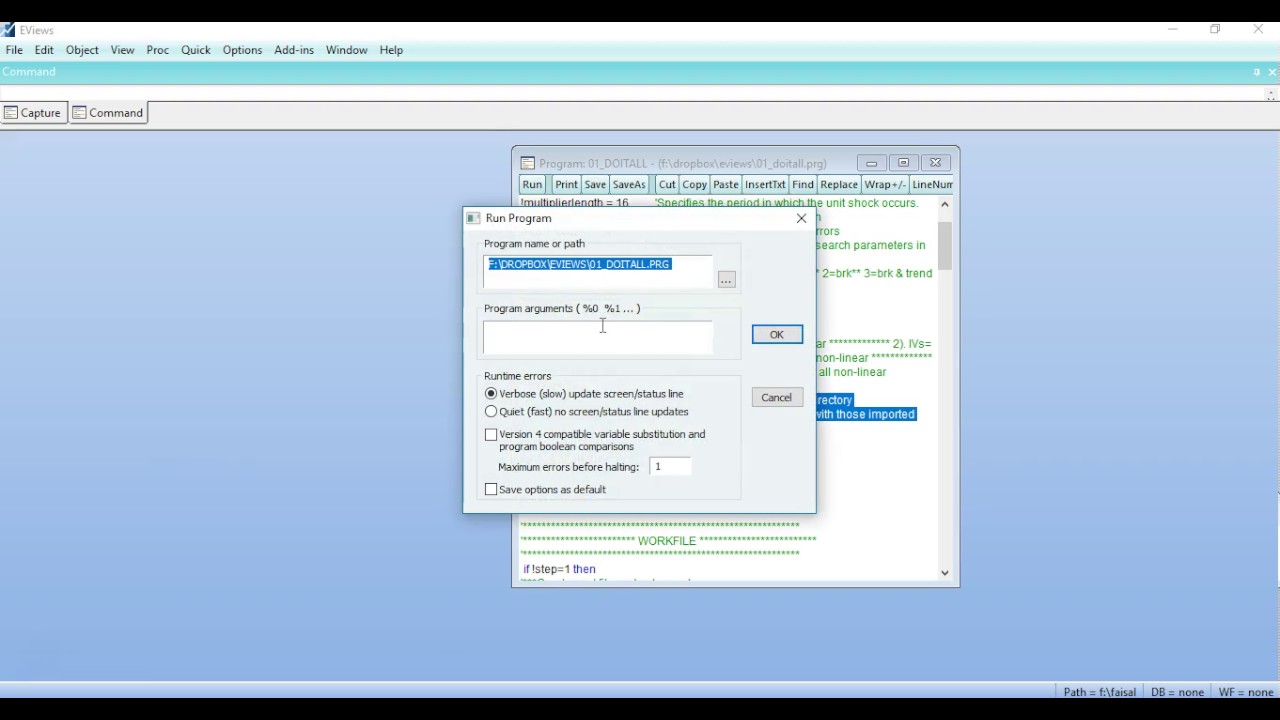Enable Version 4 compatible variable substitution

point(596,441)
